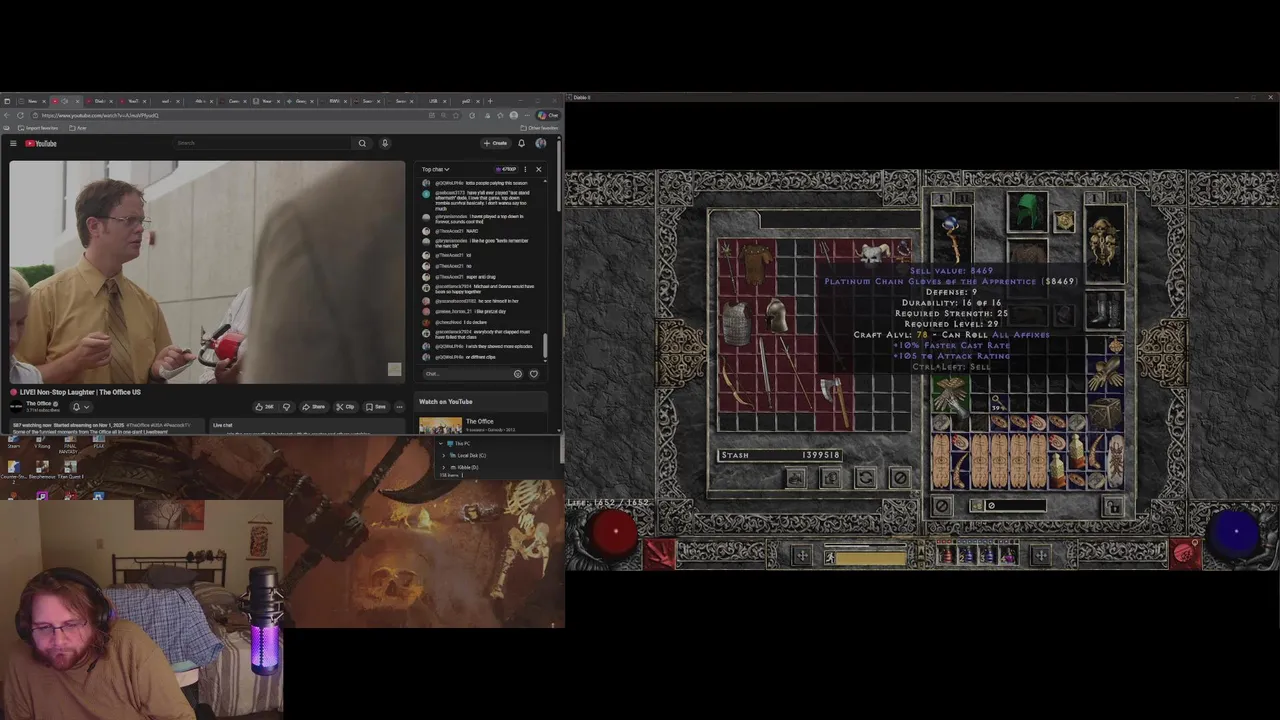The height and width of the screenshot is (720, 1280).
Task: Select the green hood helm slot
Action: point(1027,213)
